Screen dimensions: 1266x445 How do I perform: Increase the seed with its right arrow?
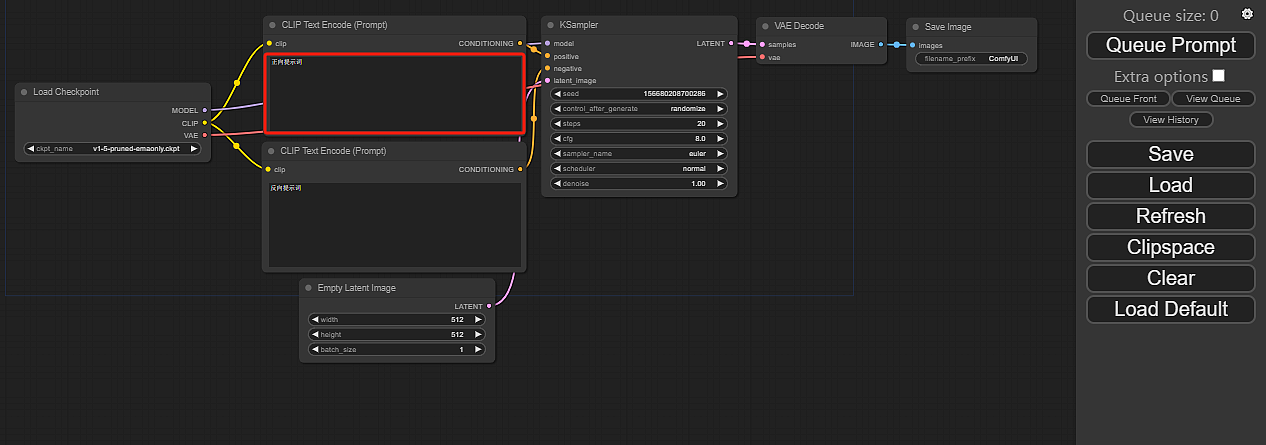719,93
